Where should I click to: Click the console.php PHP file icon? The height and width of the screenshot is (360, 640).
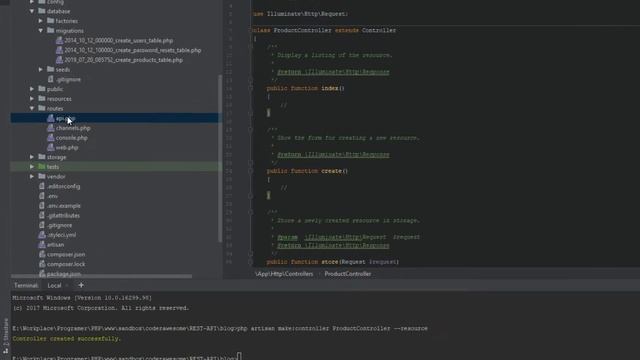coord(51,138)
